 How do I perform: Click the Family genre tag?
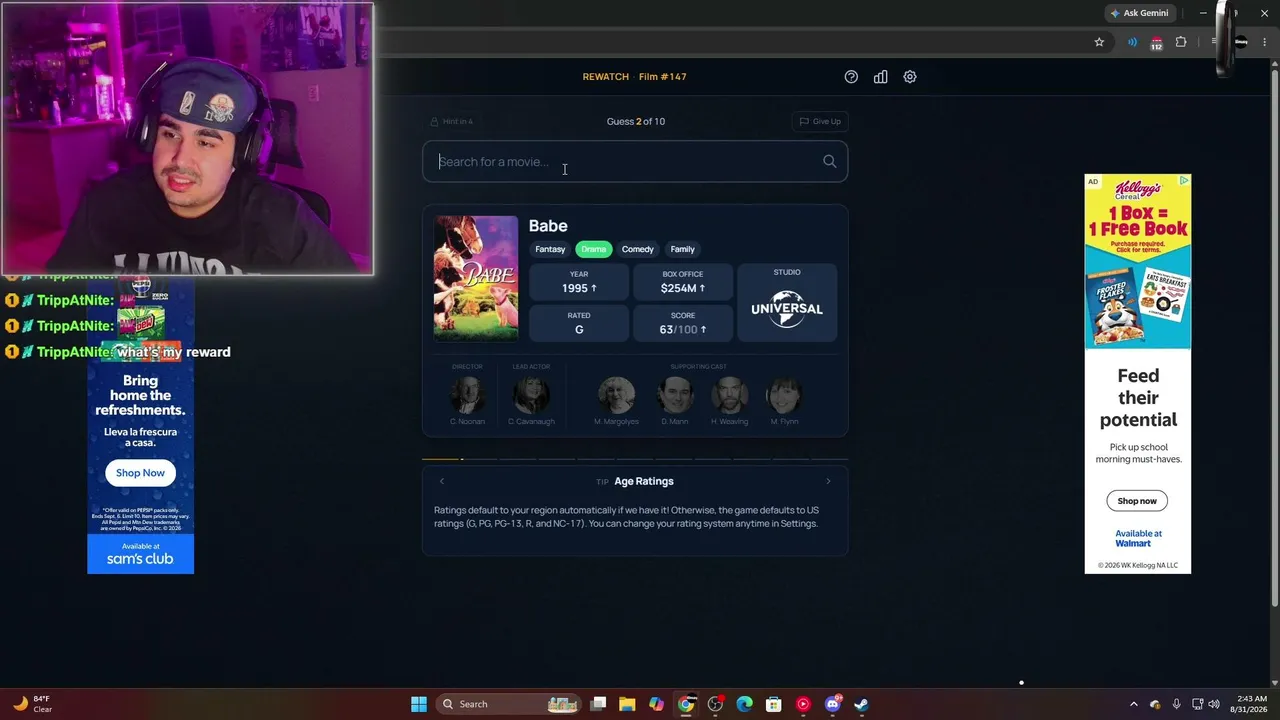[x=683, y=249]
